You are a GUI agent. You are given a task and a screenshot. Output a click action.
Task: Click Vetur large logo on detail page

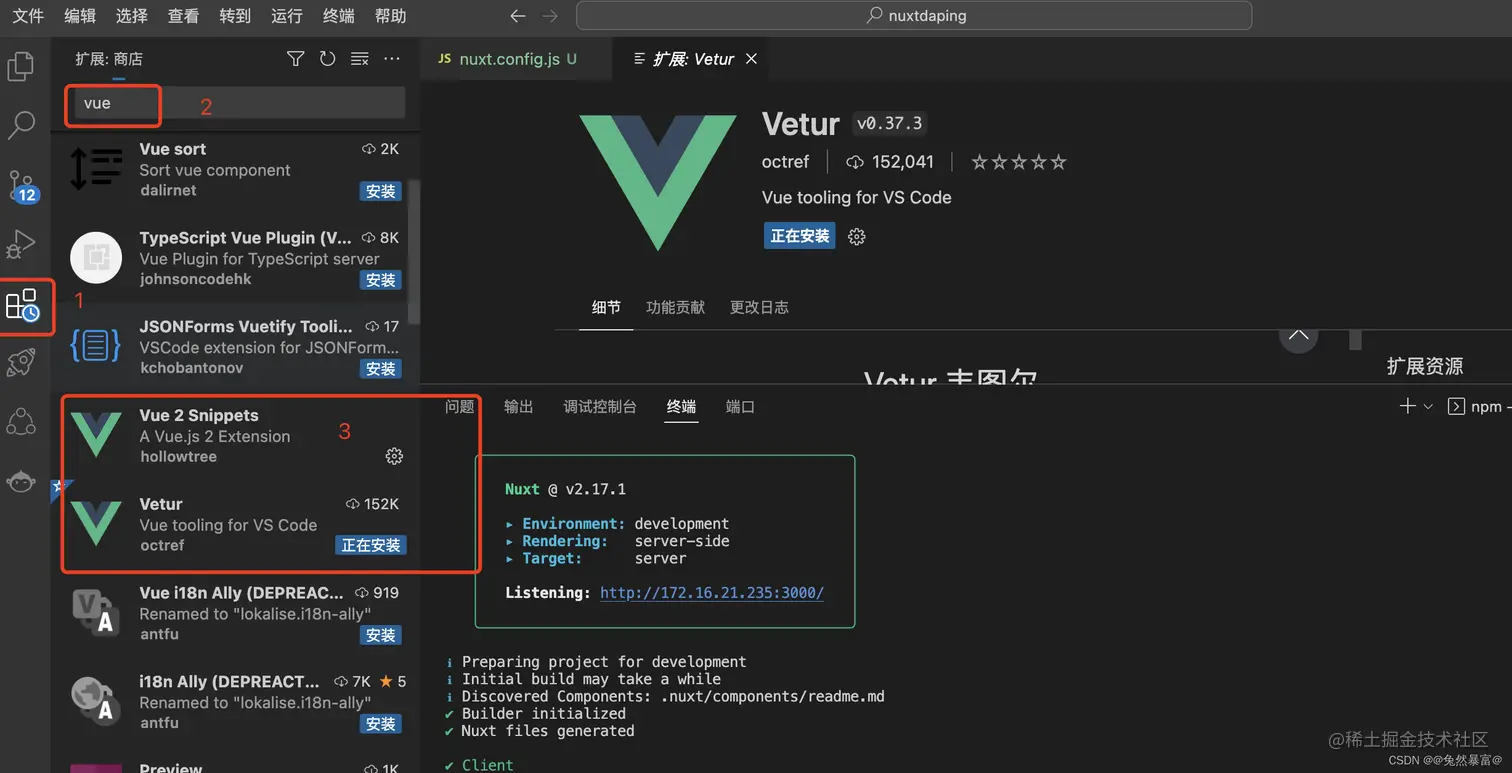pos(657,182)
